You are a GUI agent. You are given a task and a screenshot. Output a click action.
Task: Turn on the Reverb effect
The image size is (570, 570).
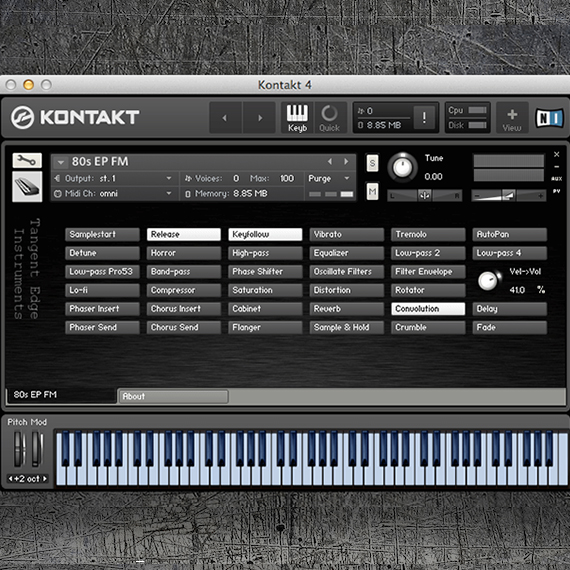(346, 309)
